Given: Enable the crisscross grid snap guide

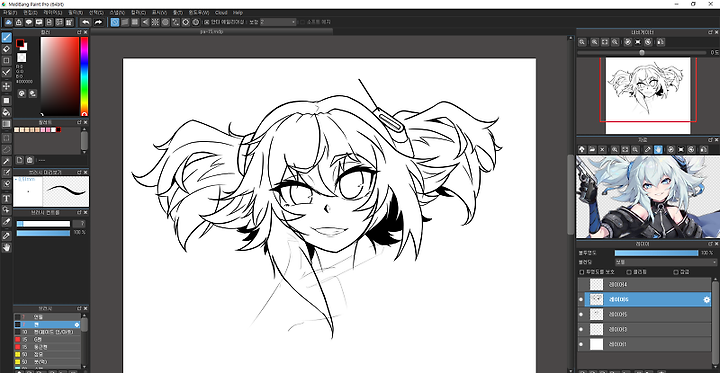Looking at the screenshot, I should tap(135, 22).
